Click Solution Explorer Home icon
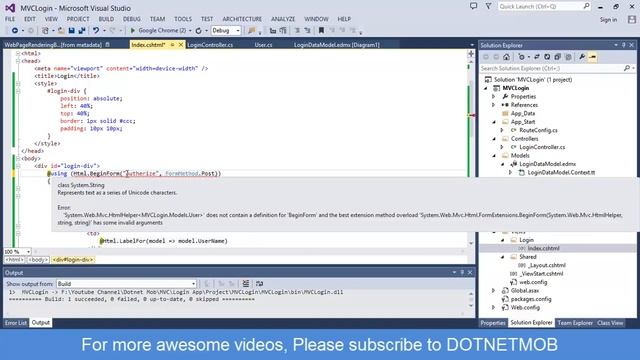This screenshot has width=640, height=360. point(507,57)
